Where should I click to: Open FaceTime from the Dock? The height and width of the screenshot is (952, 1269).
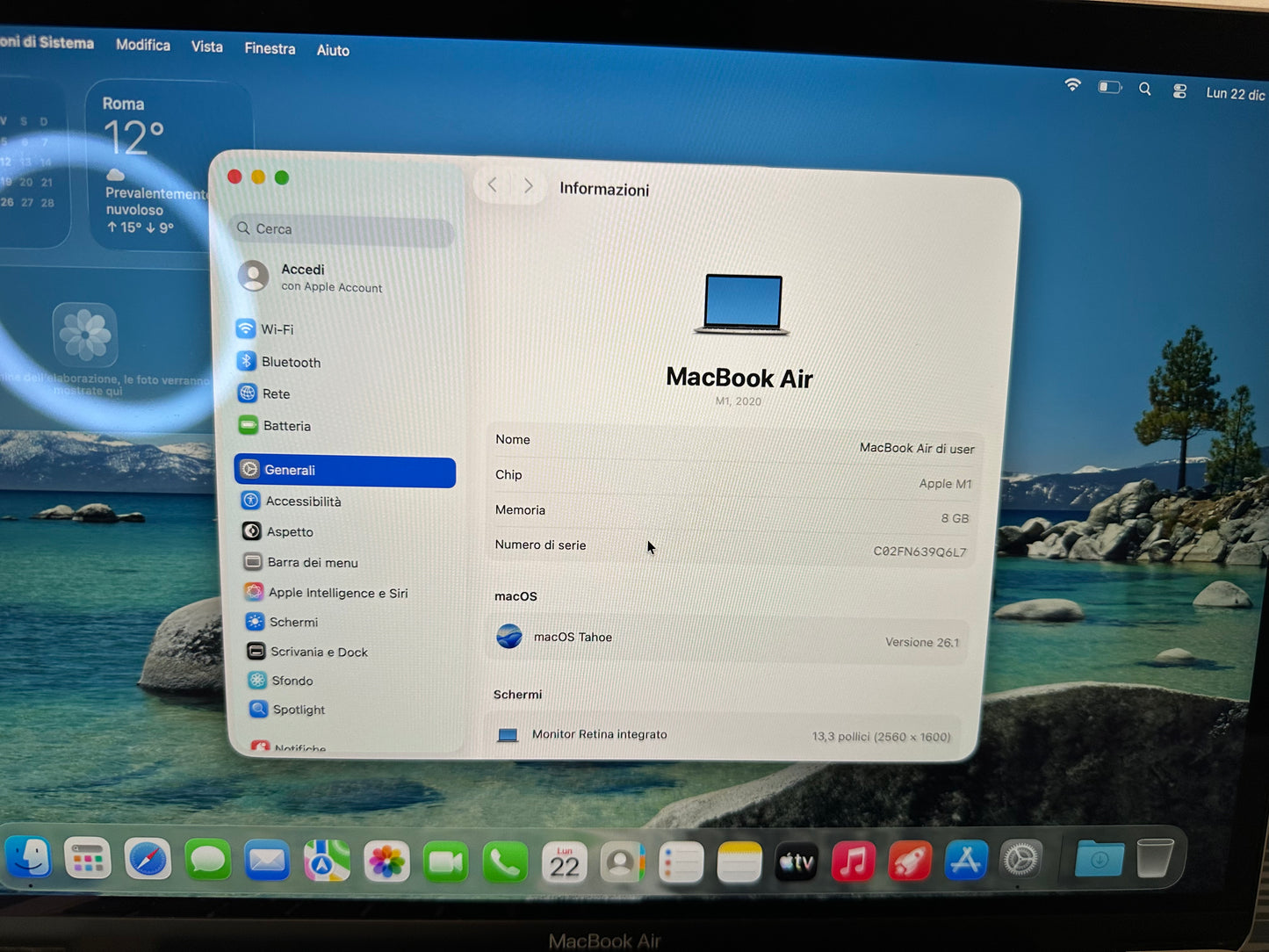coord(446,861)
